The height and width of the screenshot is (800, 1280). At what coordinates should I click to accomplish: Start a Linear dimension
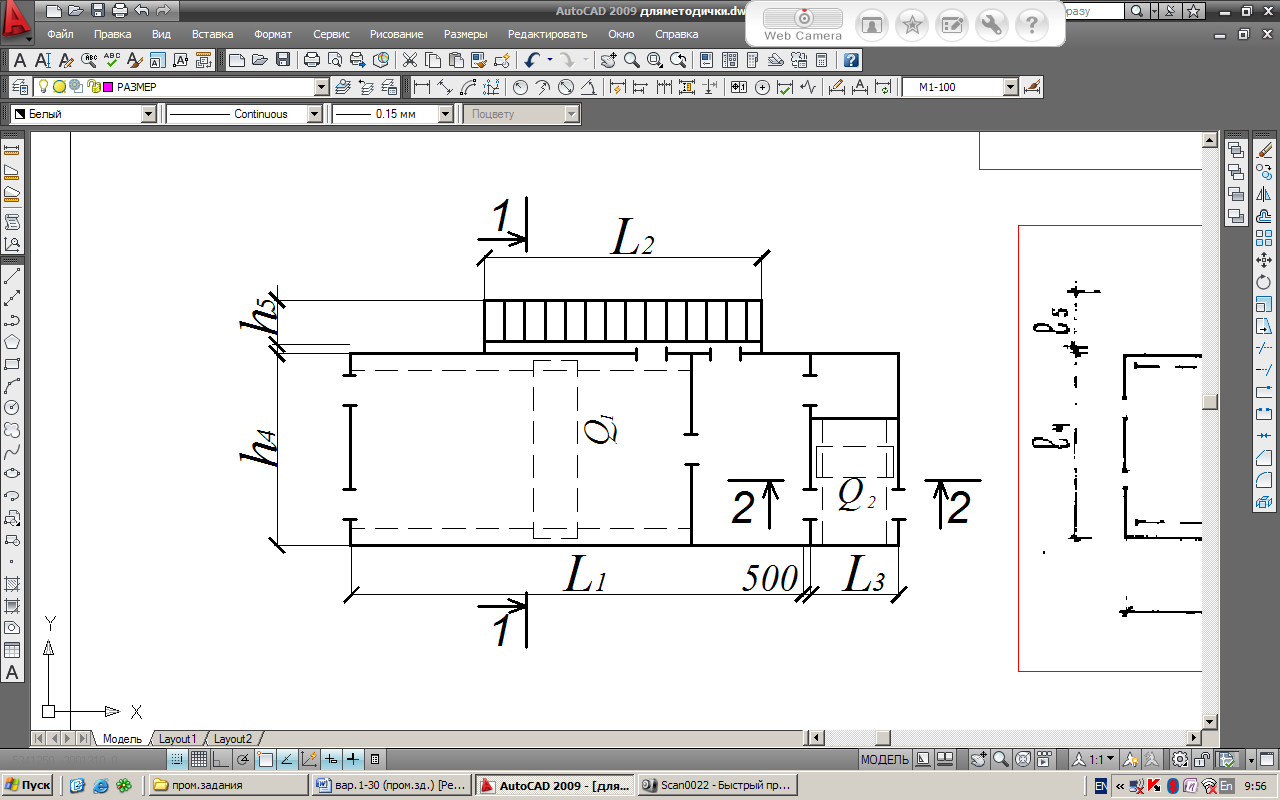tap(422, 87)
